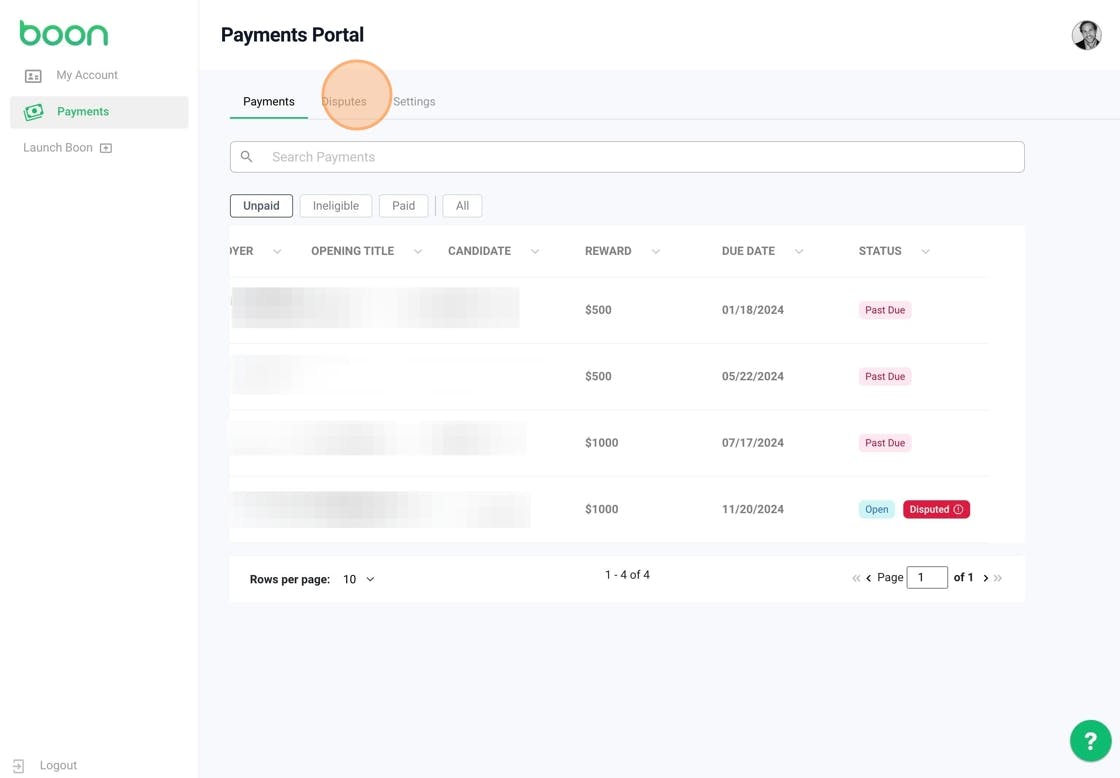Go to previous page arrow

click(869, 578)
